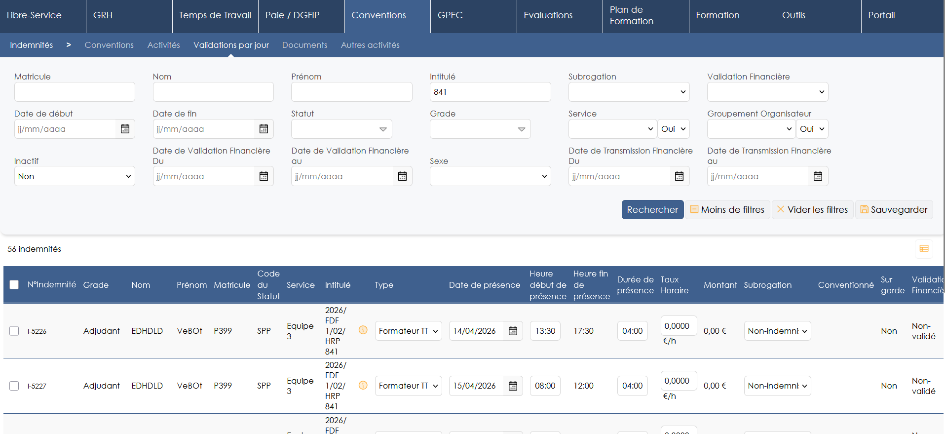Open the Oui dropdown next to Service
945x434 pixels.
point(674,129)
